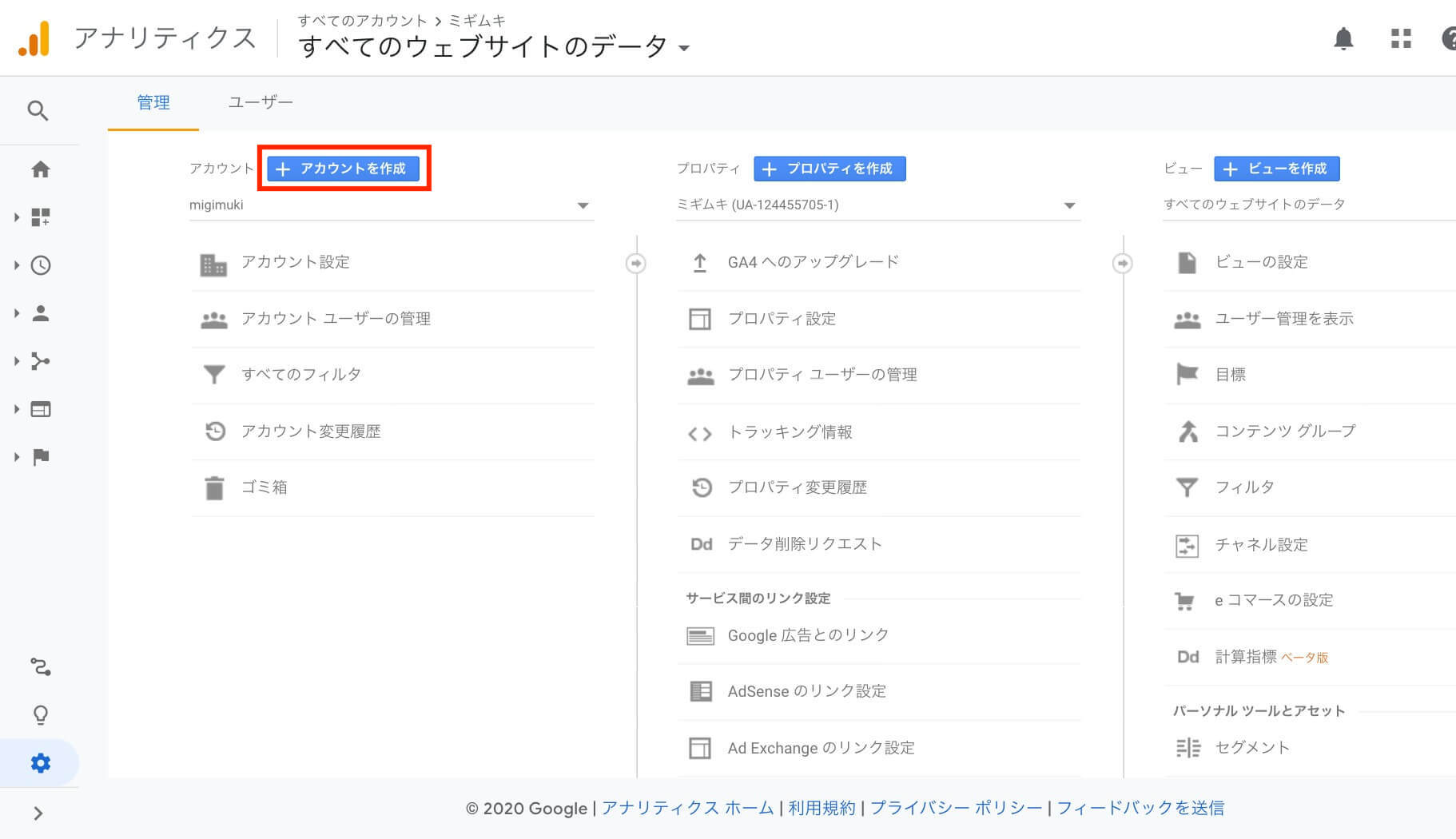Click the Google Analytics logo
This screenshot has width=1456, height=839.
34,38
